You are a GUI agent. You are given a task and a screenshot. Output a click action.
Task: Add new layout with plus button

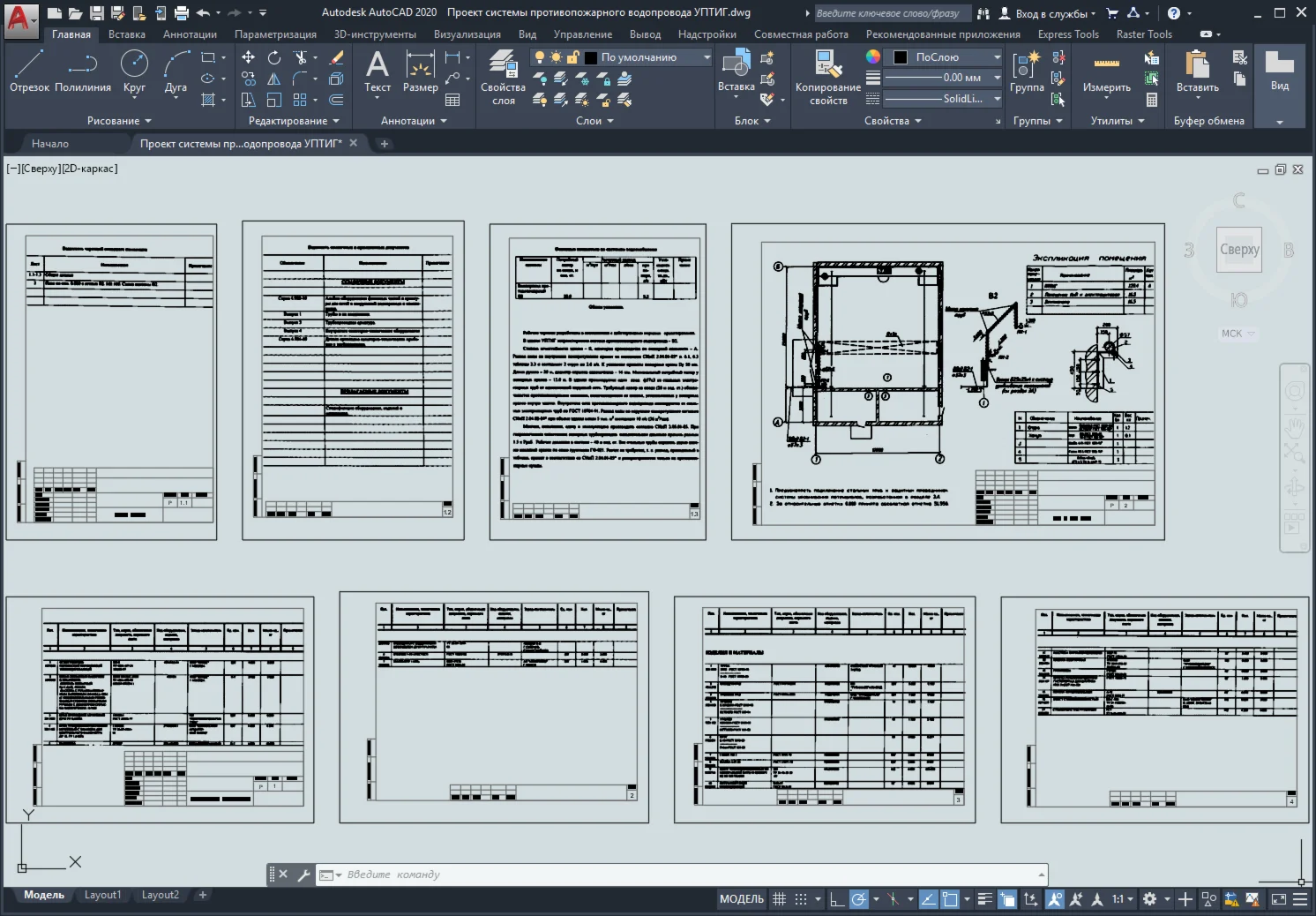tap(202, 895)
